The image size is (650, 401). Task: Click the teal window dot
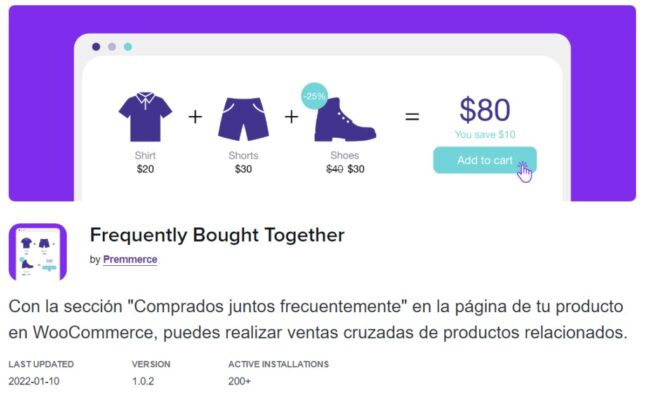tap(128, 47)
